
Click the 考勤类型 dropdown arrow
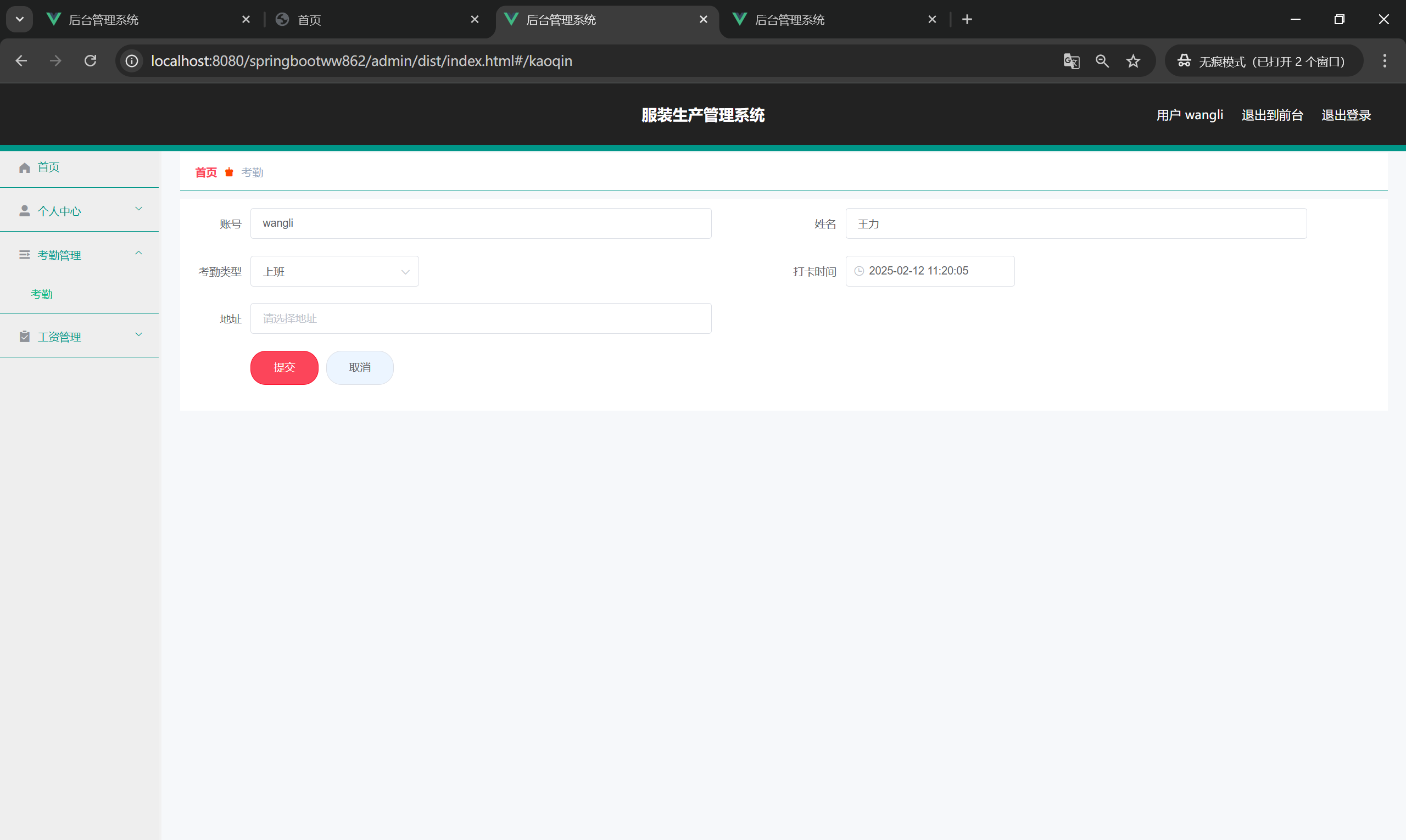405,272
